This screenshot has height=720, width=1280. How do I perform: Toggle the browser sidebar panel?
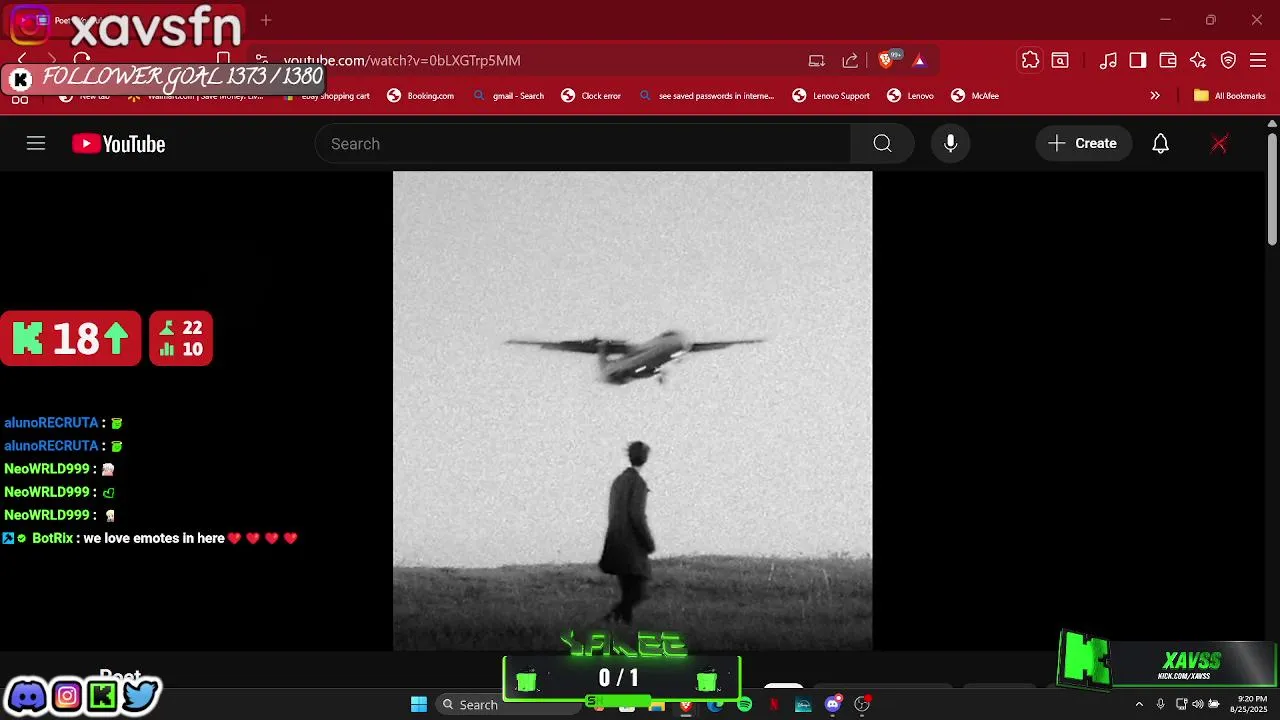(1138, 61)
